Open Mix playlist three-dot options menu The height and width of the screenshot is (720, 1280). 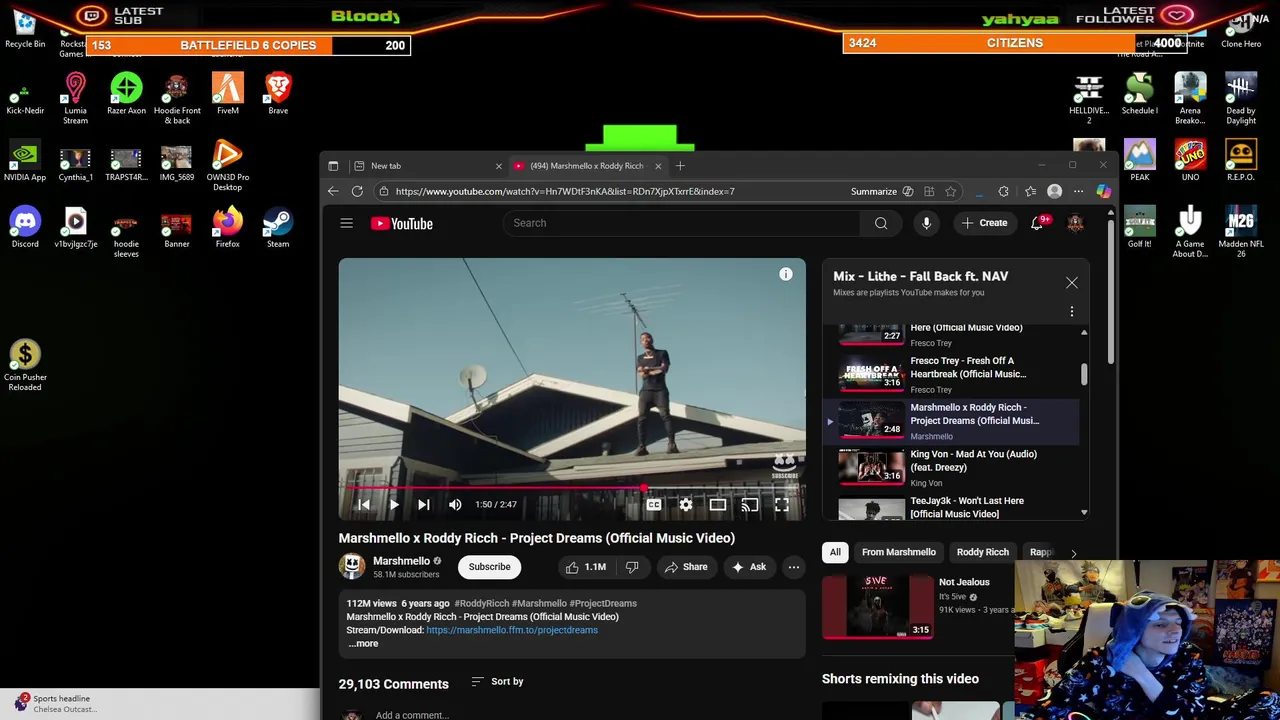coord(1072,312)
